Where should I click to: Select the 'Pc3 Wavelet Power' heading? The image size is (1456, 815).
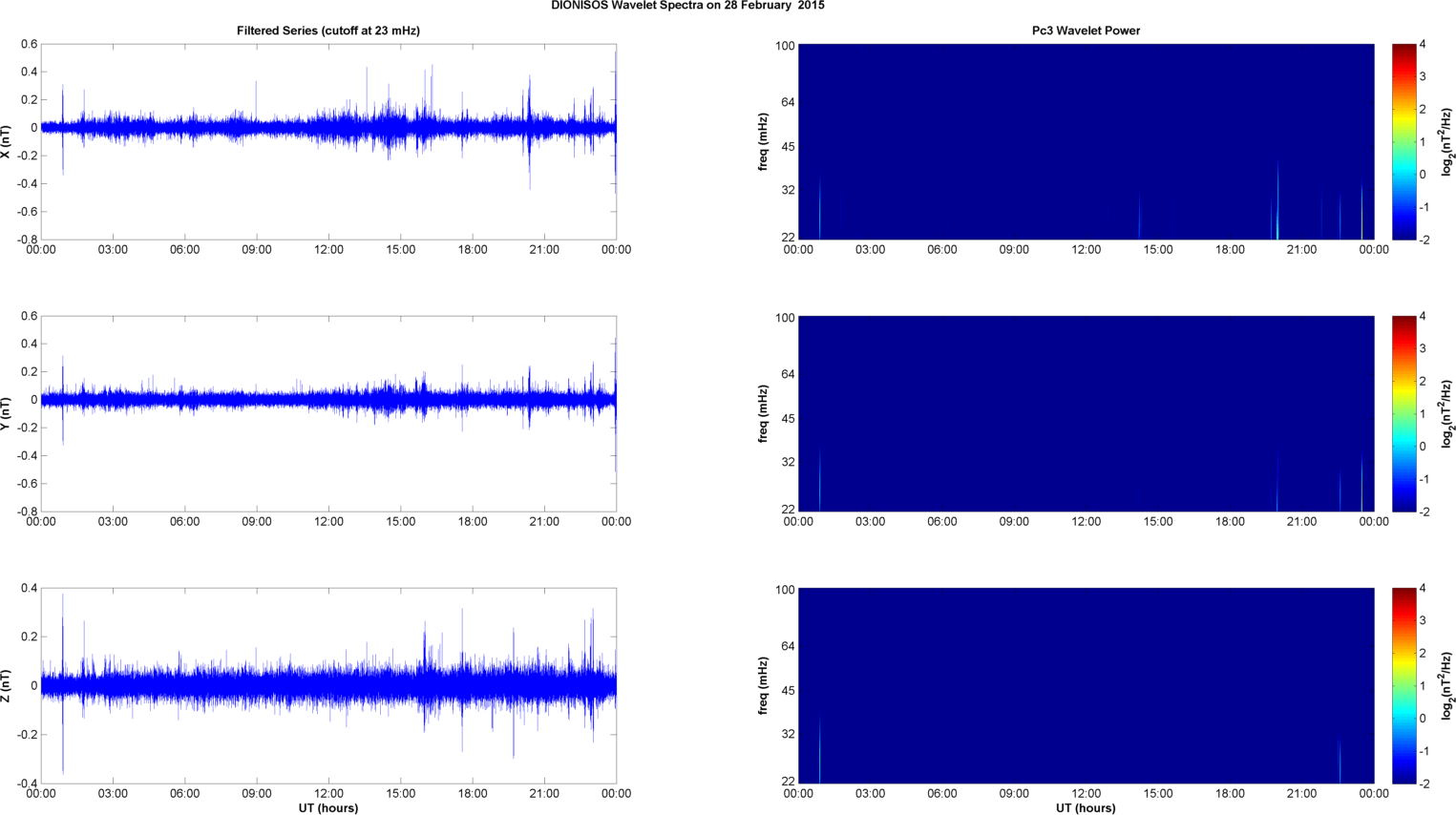1086,31
